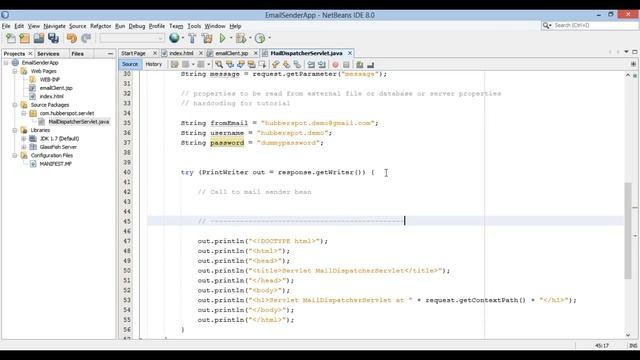This screenshot has width=640, height=360.
Task: Select emailClient.jsp in the project tree
Action: point(56,88)
